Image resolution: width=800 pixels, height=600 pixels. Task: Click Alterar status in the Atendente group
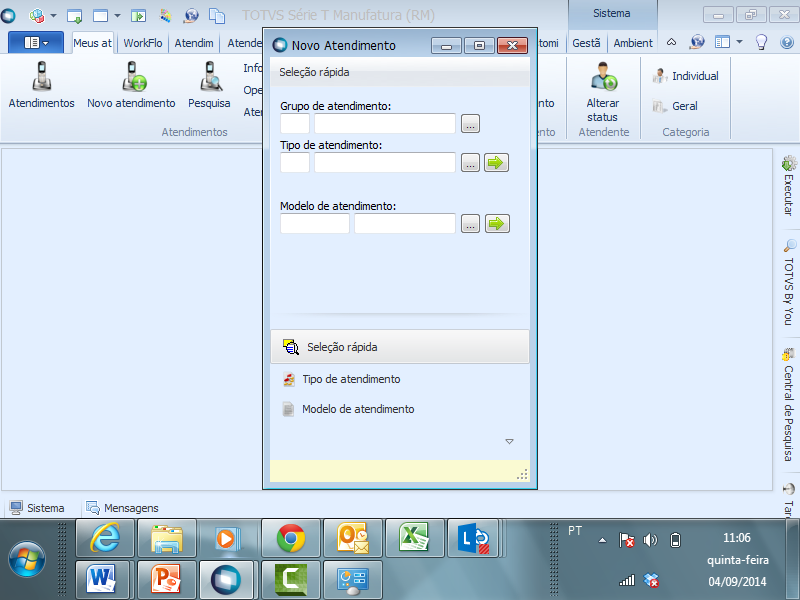click(603, 92)
